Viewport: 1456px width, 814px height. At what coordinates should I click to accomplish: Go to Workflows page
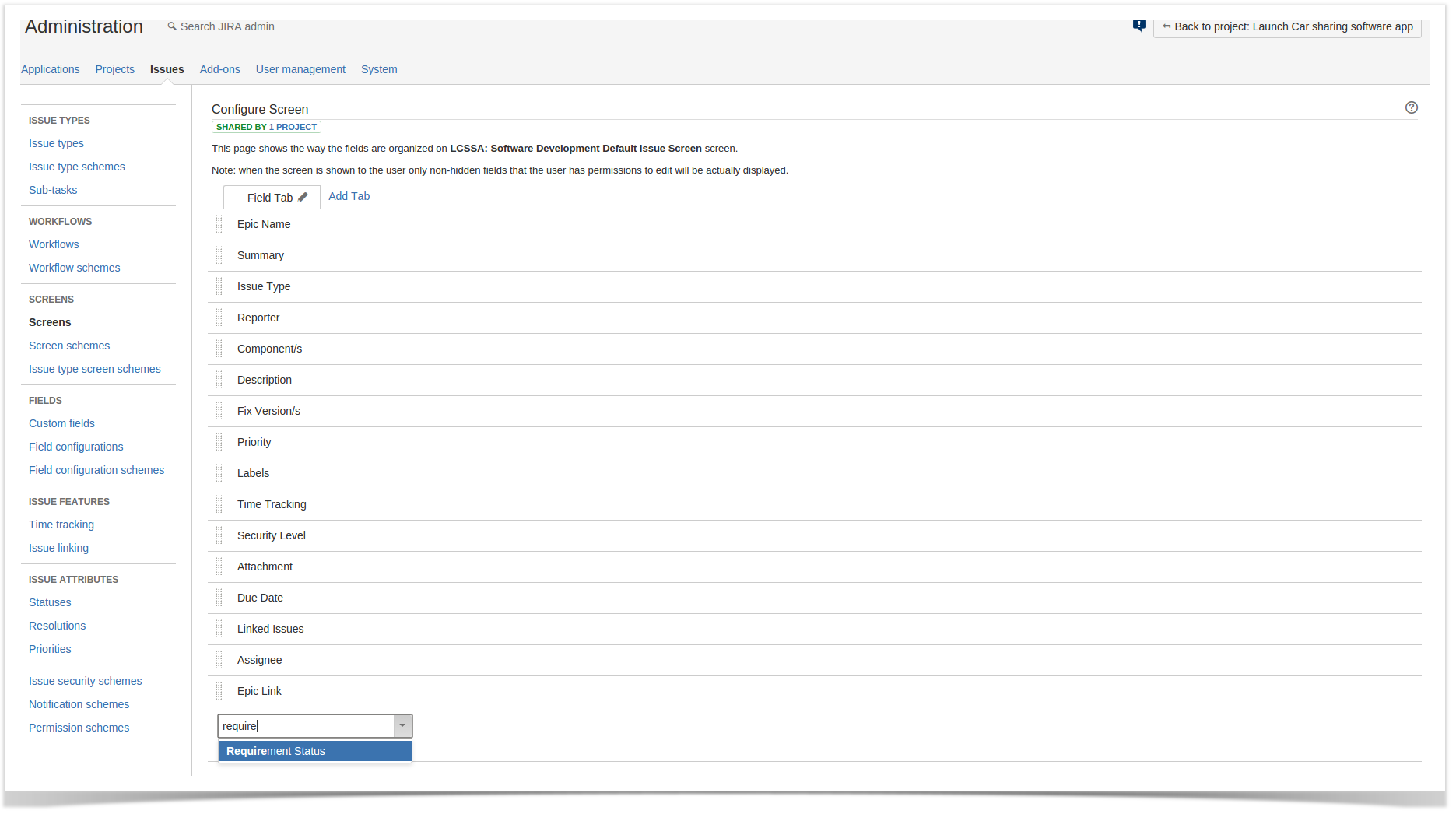(x=54, y=244)
